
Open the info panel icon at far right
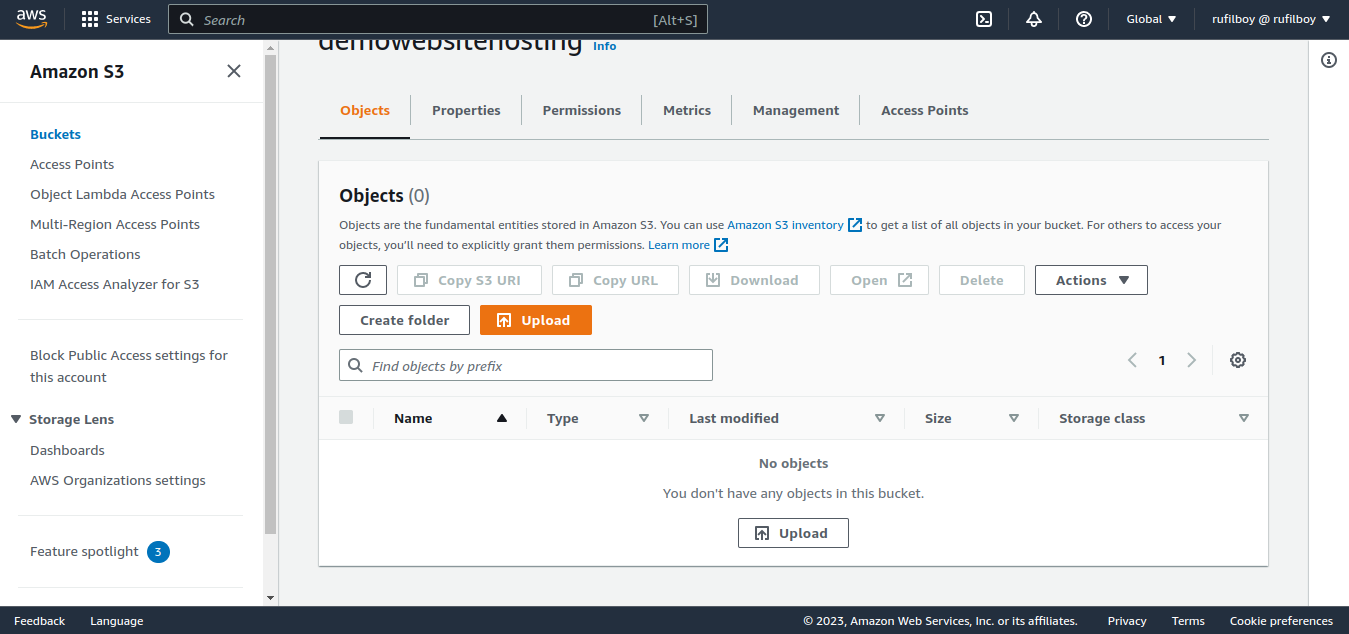click(x=1329, y=60)
